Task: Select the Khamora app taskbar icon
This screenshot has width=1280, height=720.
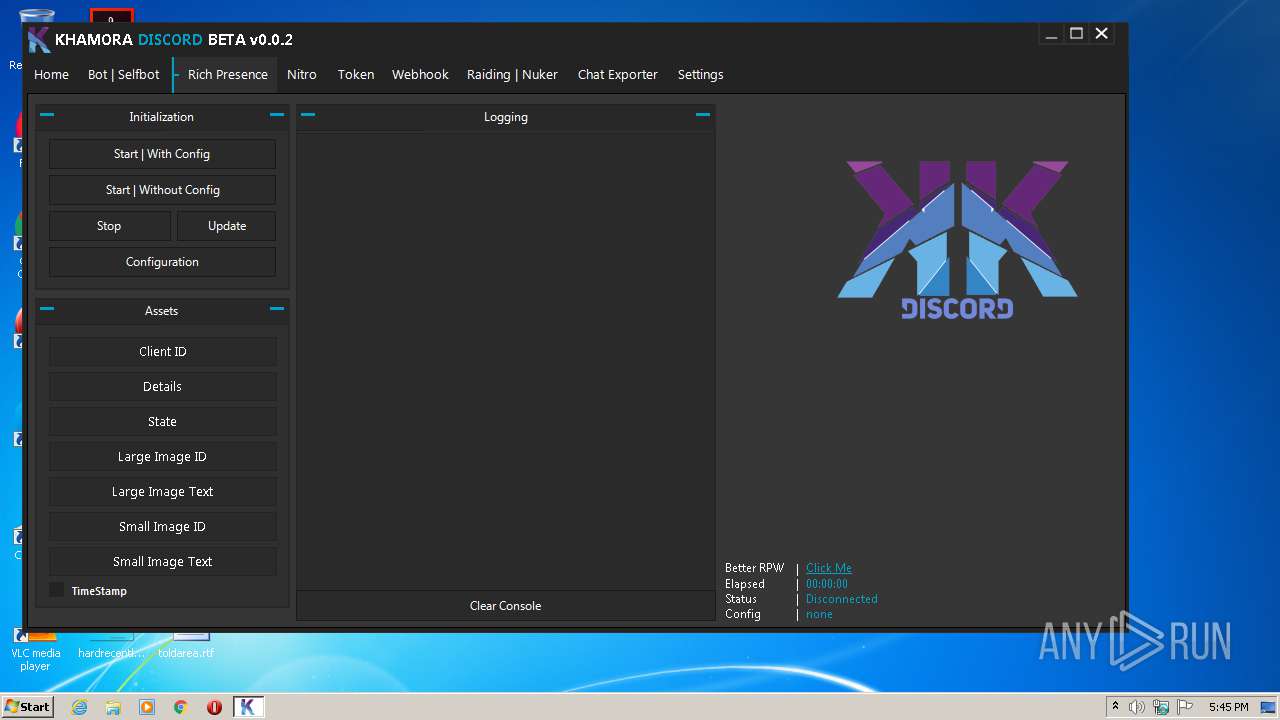Action: coord(248,707)
